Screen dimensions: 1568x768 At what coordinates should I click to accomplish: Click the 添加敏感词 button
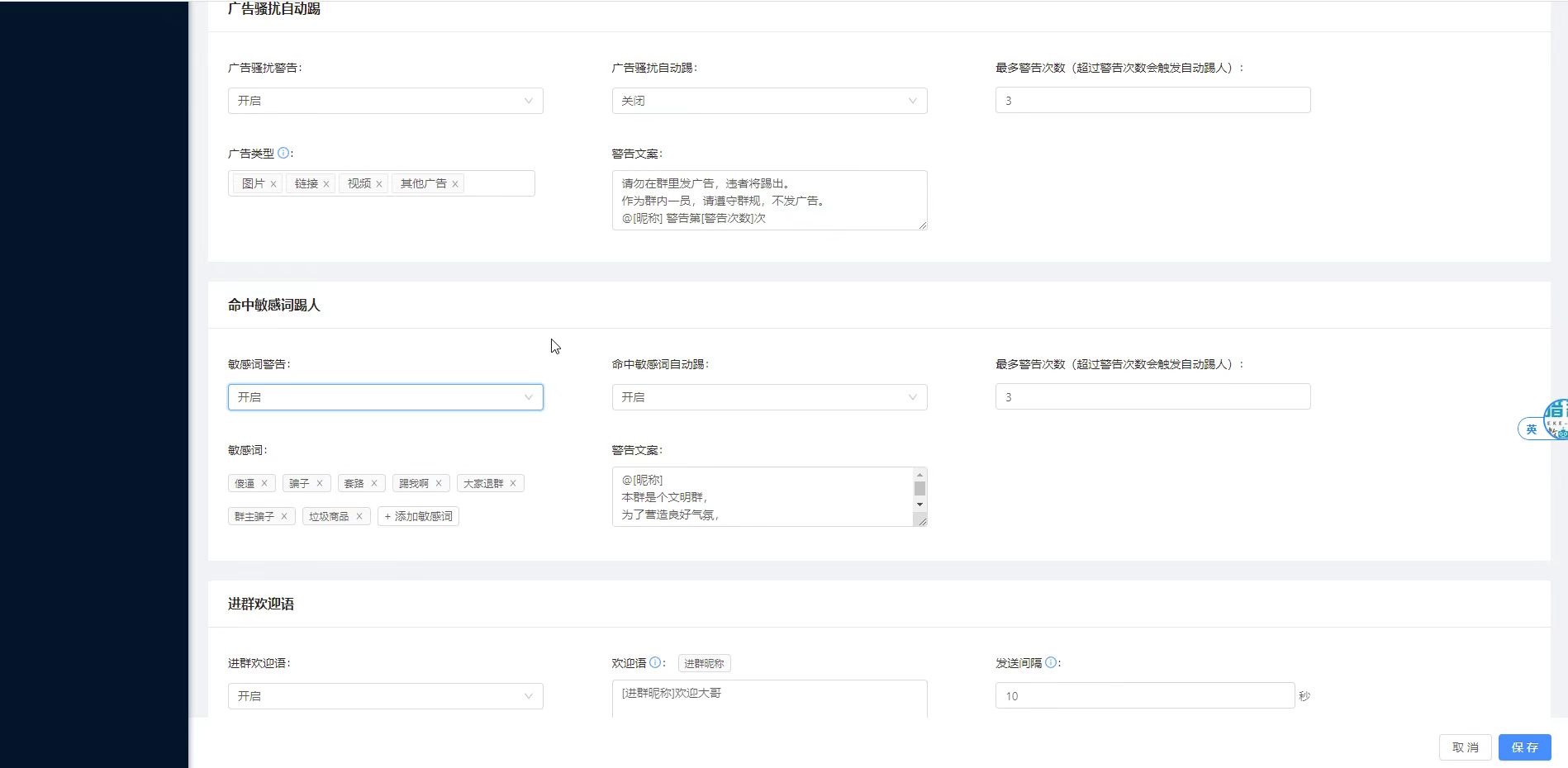[x=418, y=517]
